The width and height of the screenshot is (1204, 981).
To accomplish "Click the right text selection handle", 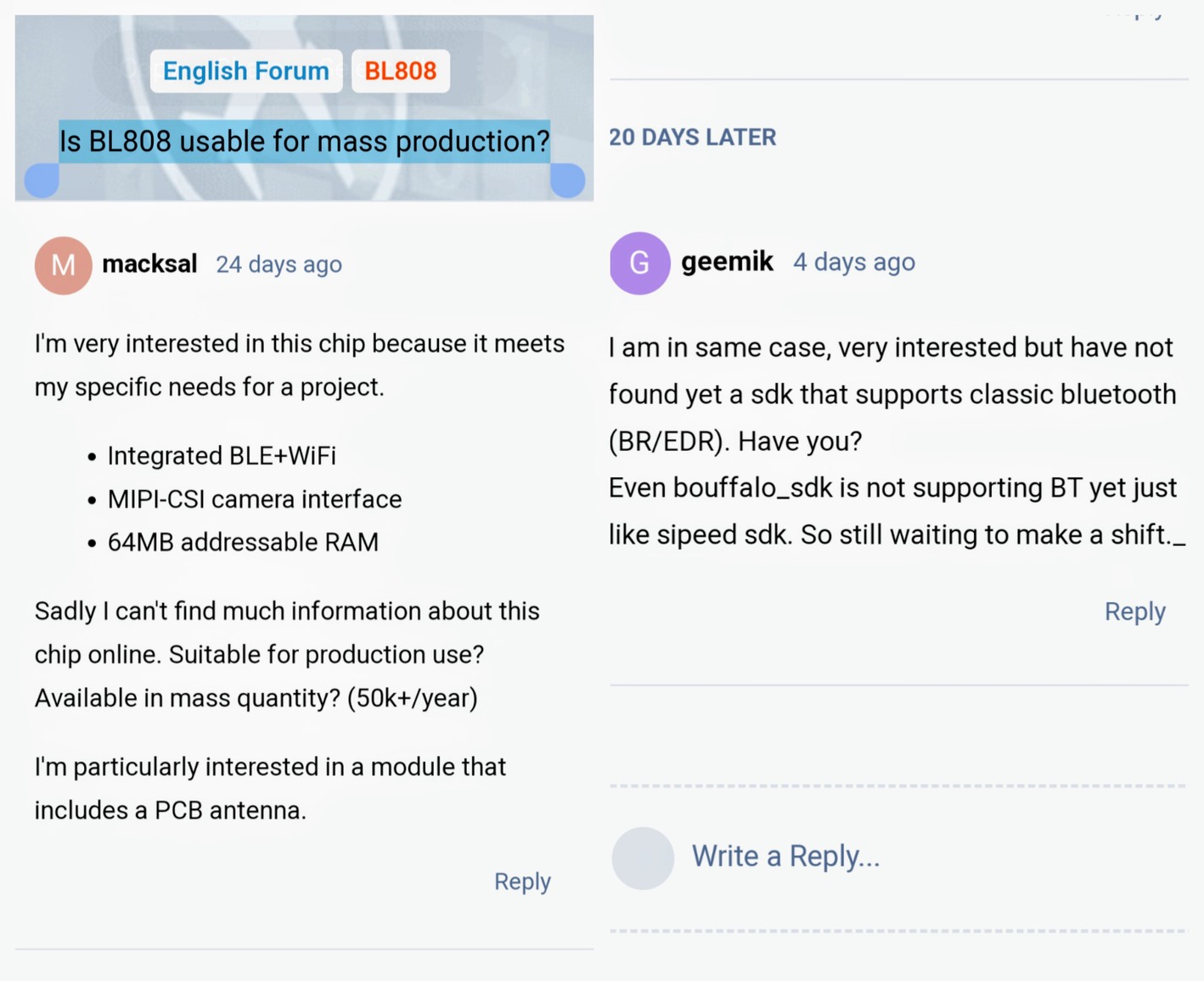I will 567,180.
